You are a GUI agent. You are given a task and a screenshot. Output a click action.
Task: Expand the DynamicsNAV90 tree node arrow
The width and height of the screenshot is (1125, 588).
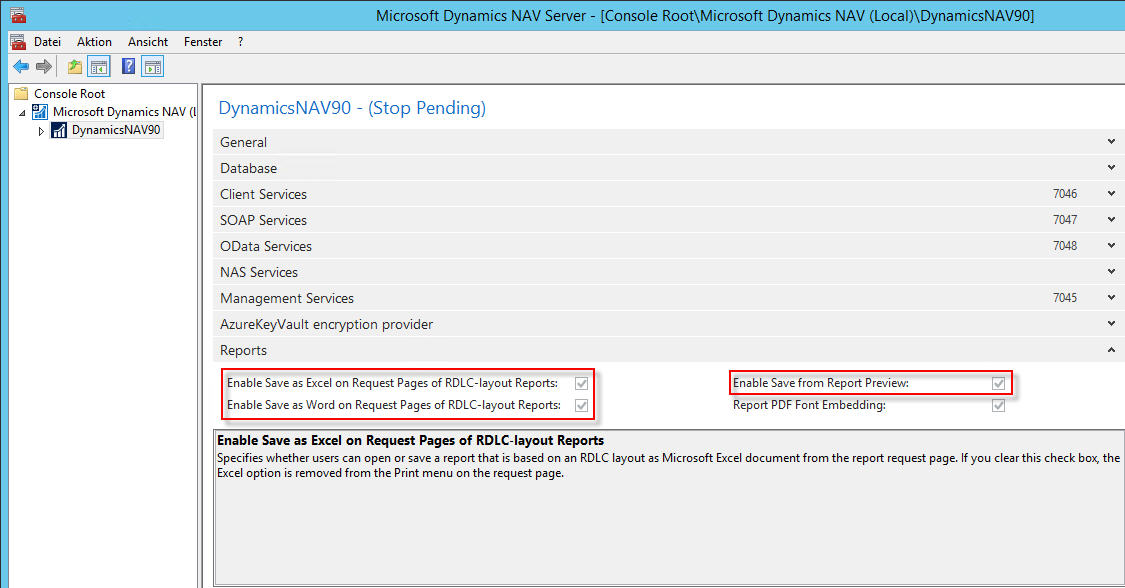(41, 131)
